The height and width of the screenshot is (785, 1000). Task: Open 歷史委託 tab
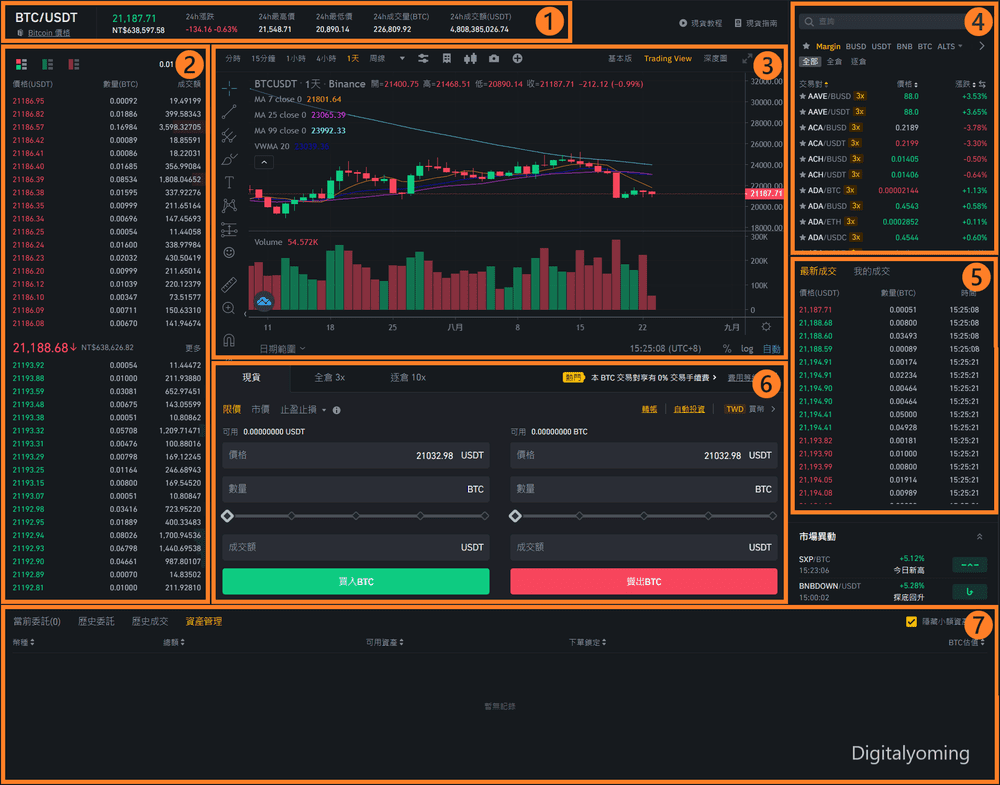[96, 621]
